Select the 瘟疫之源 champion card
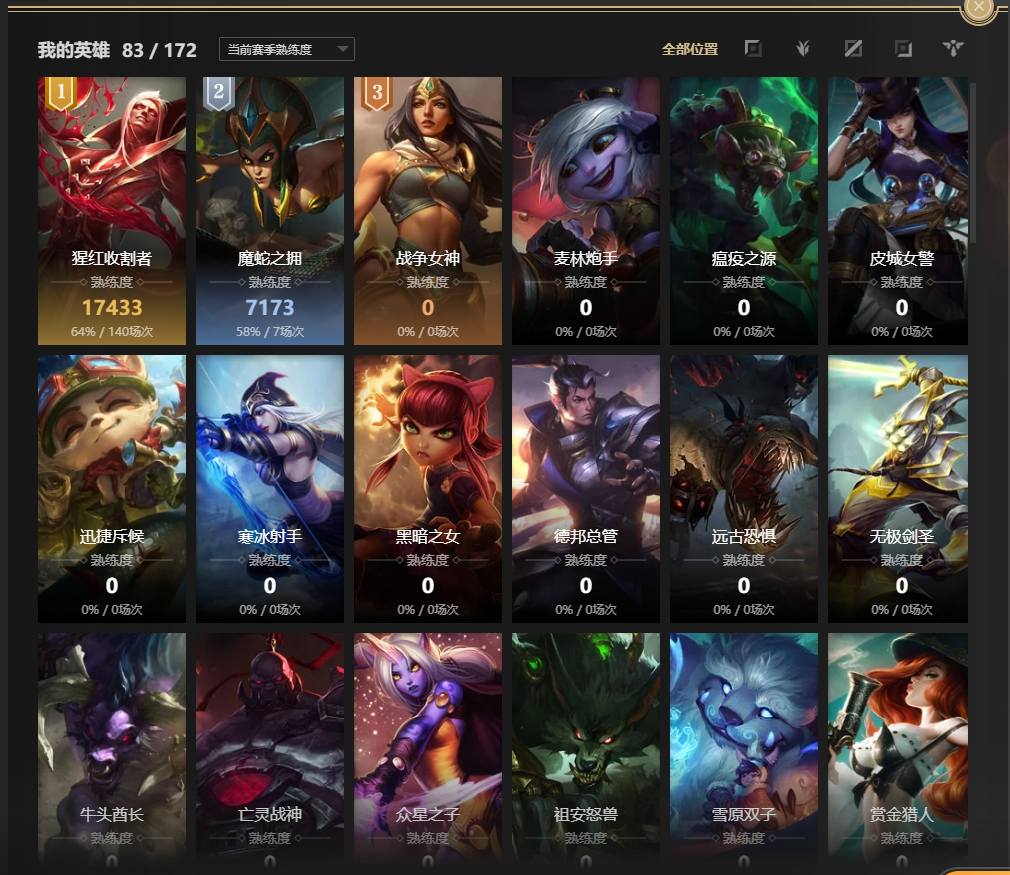1010x875 pixels. [x=743, y=211]
